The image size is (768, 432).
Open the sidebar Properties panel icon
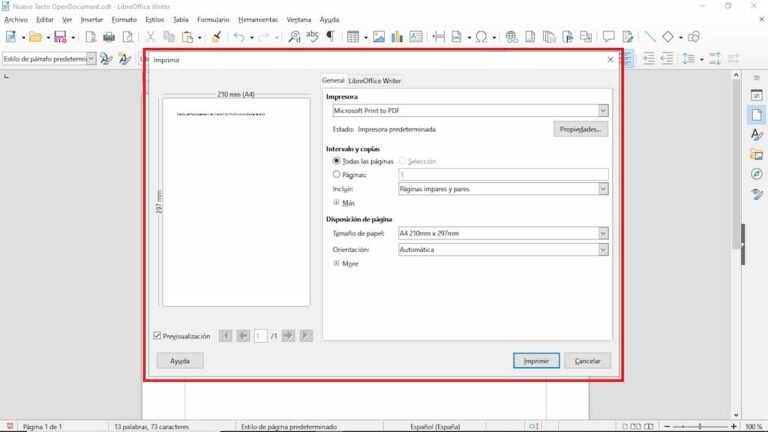pyautogui.click(x=757, y=96)
